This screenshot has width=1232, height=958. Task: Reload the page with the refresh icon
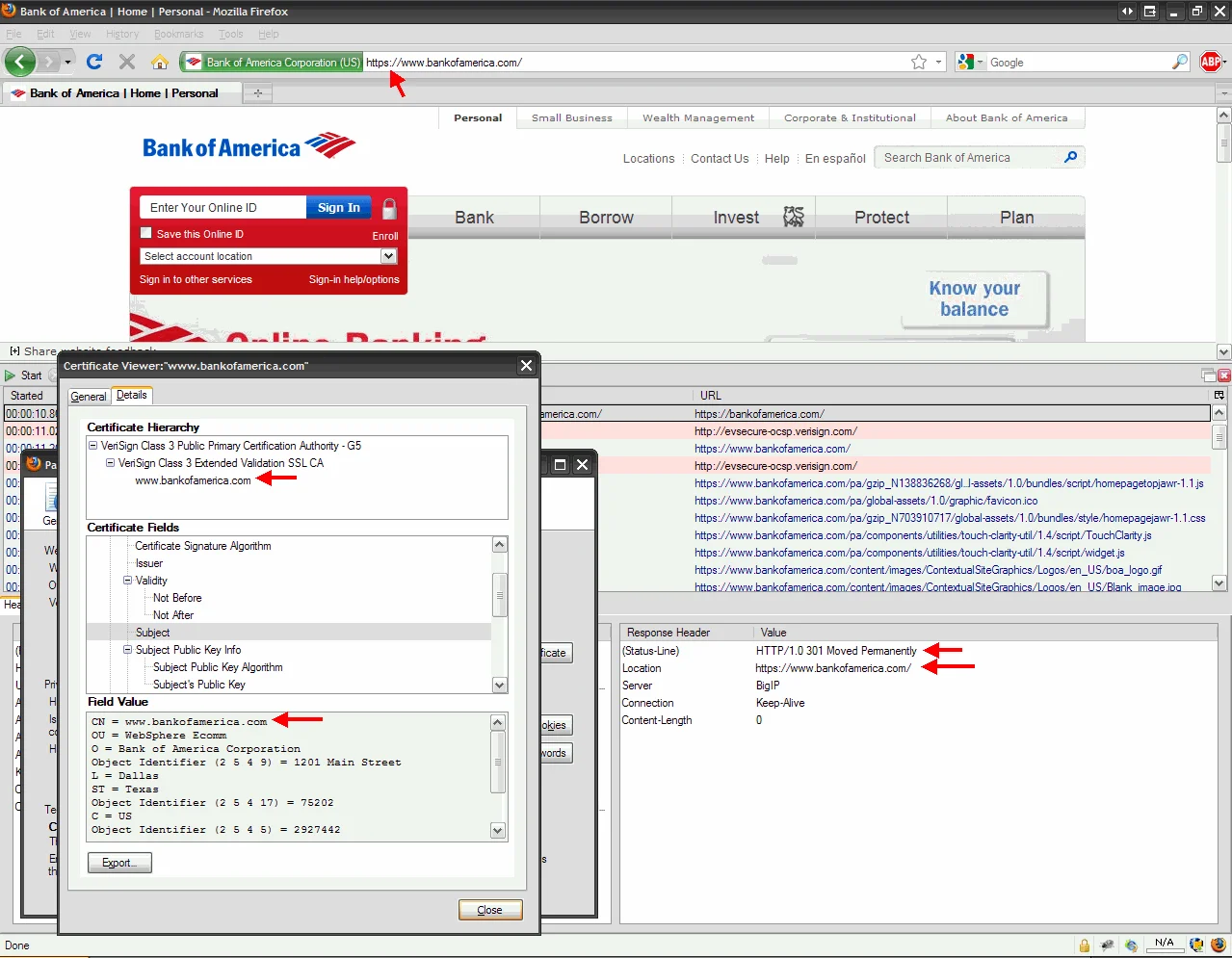[94, 62]
